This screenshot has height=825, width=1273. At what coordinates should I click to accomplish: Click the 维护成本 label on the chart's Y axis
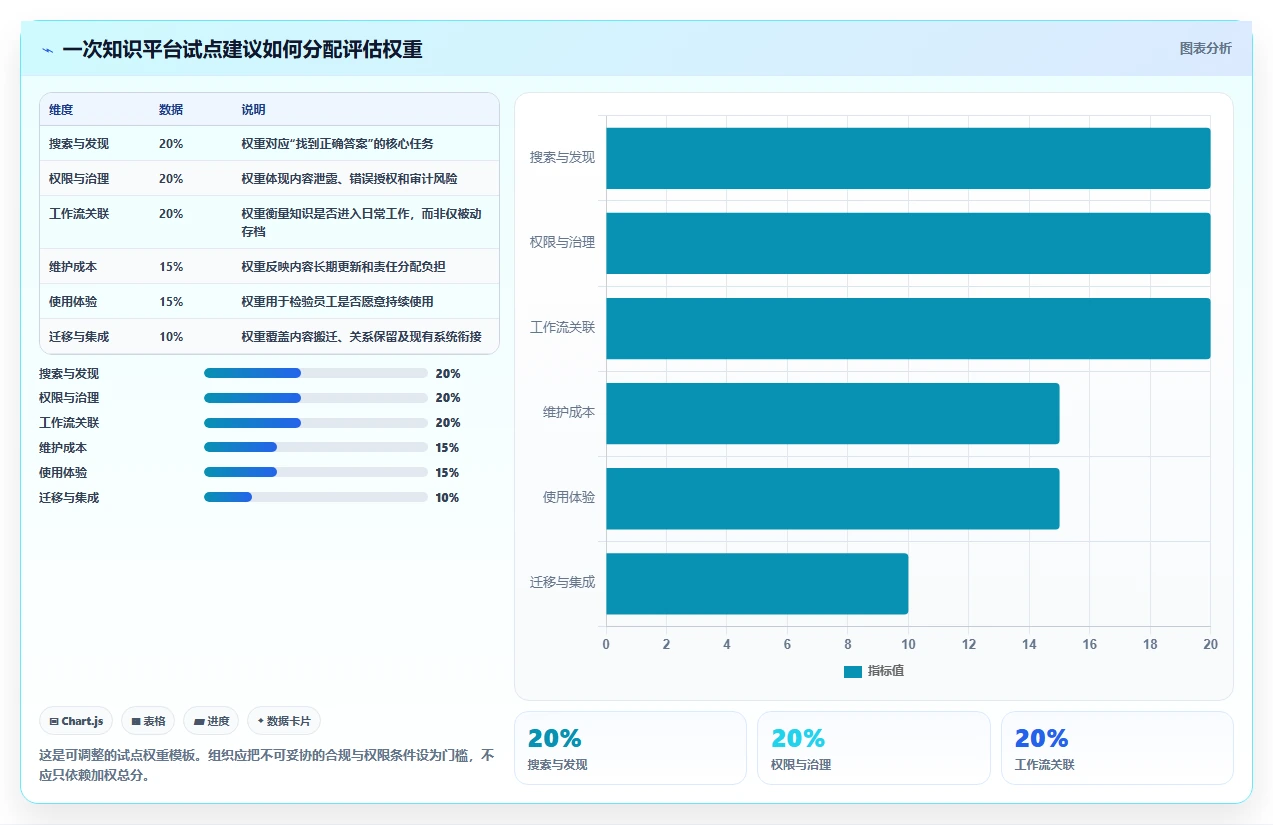click(569, 412)
